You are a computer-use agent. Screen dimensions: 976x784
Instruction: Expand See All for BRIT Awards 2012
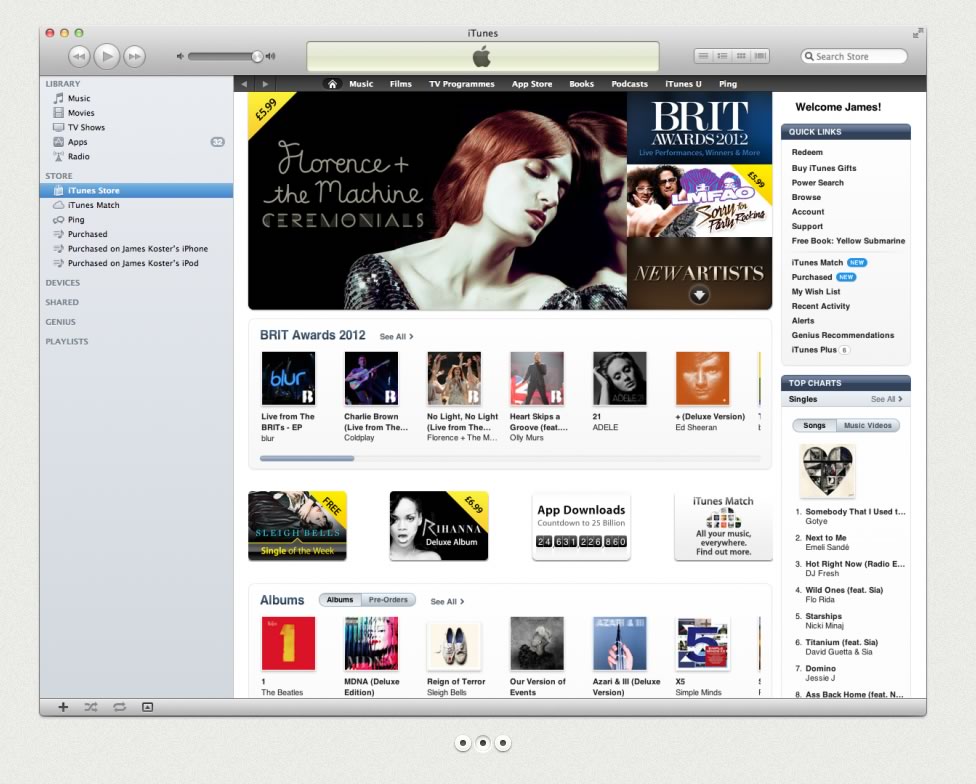[396, 337]
